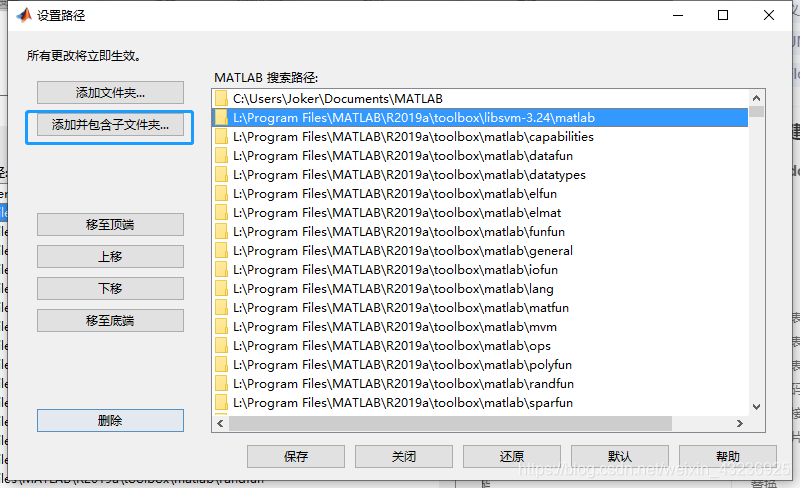Select the toolbox\matlab\iofun path text
The height and width of the screenshot is (488, 800).
pos(395,270)
